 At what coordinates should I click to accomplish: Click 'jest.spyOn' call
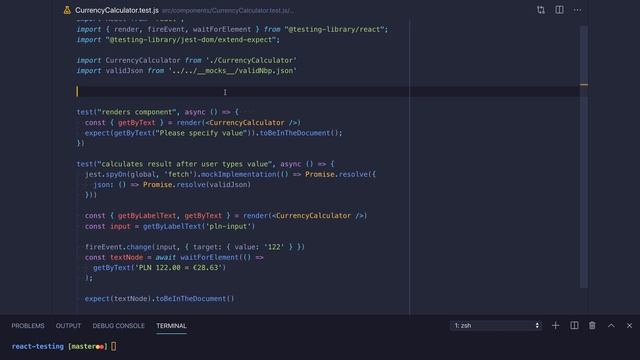106,174
